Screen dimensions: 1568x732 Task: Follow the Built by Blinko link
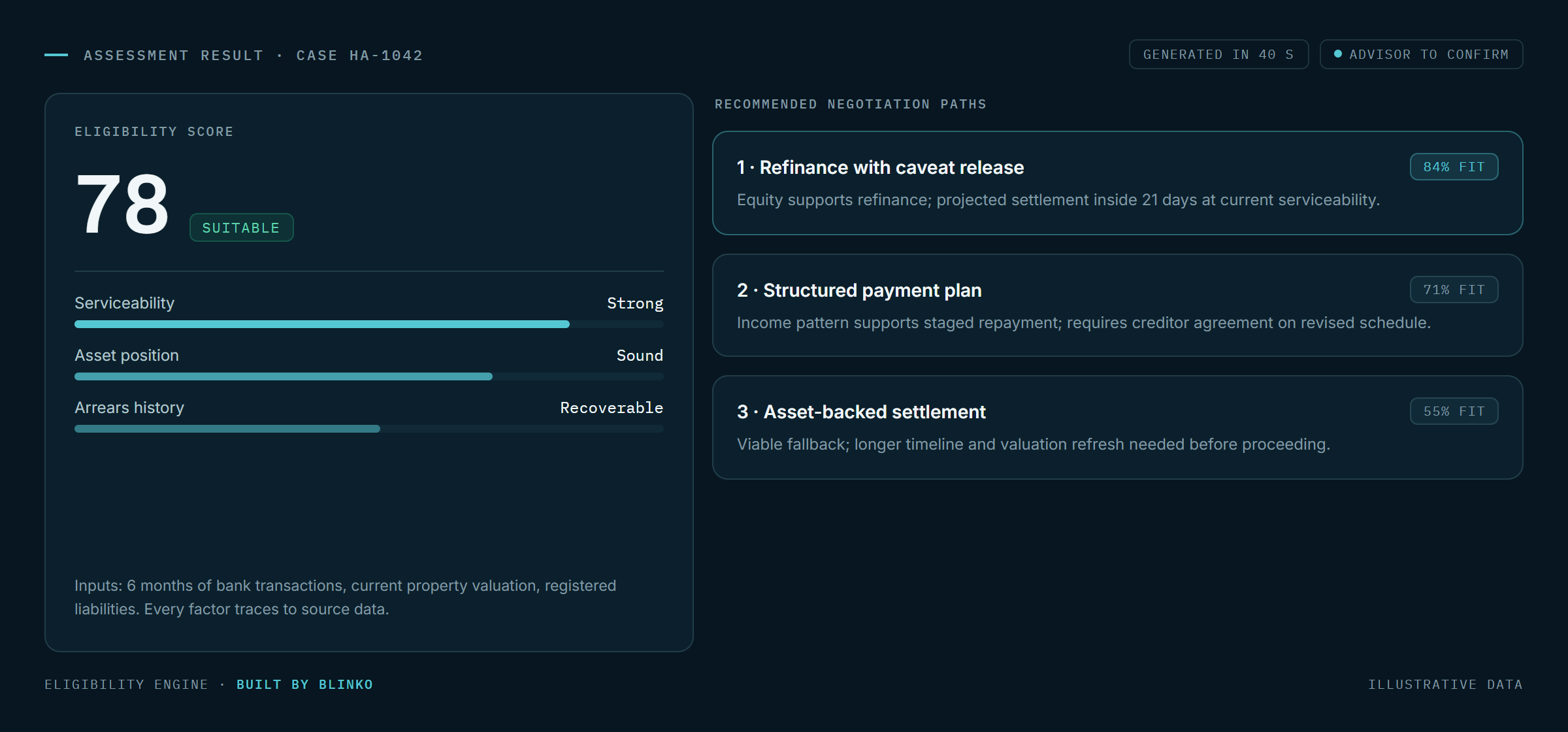pyautogui.click(x=304, y=684)
